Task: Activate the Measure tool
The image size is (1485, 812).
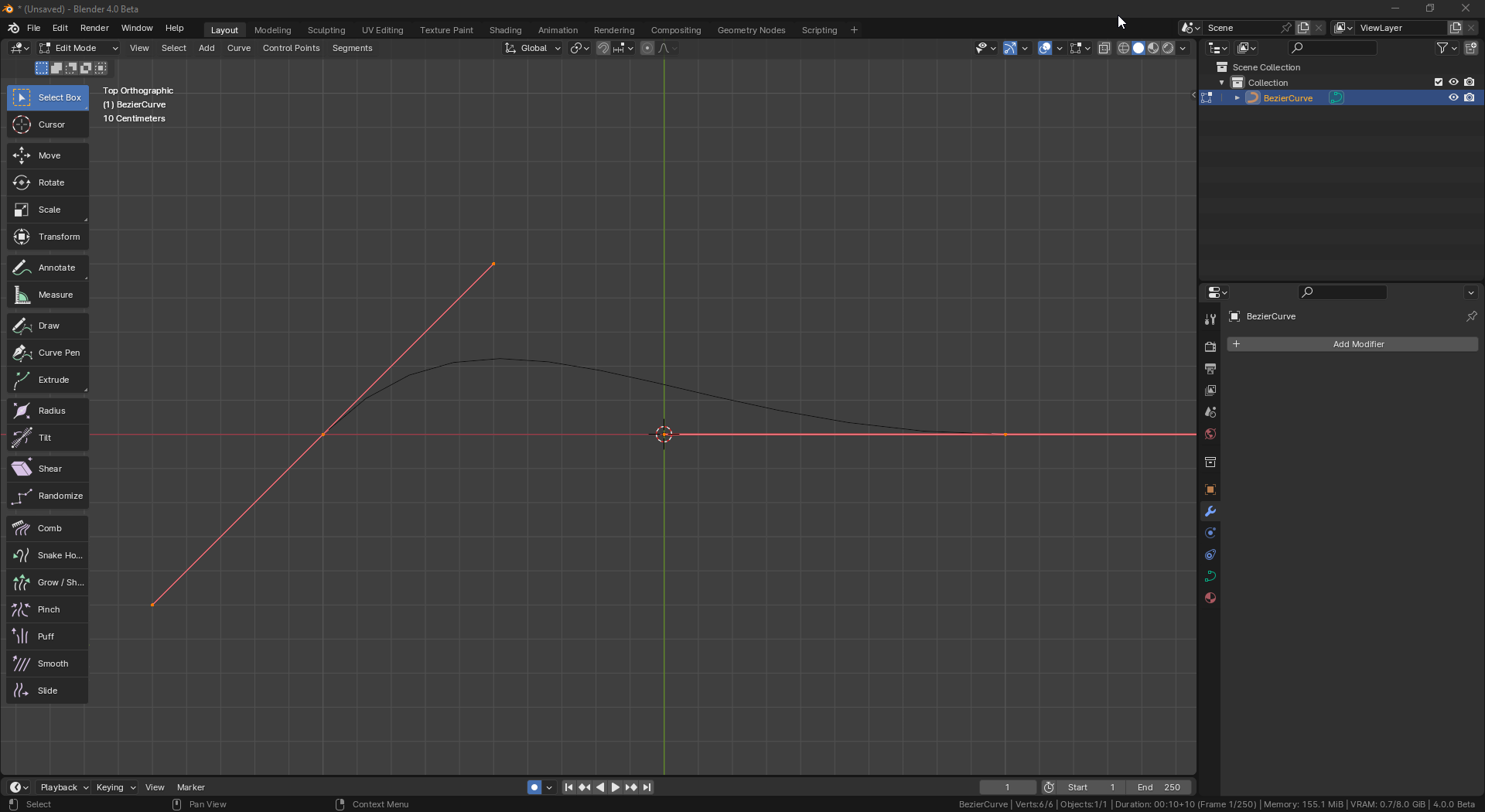Action: pyautogui.click(x=48, y=295)
